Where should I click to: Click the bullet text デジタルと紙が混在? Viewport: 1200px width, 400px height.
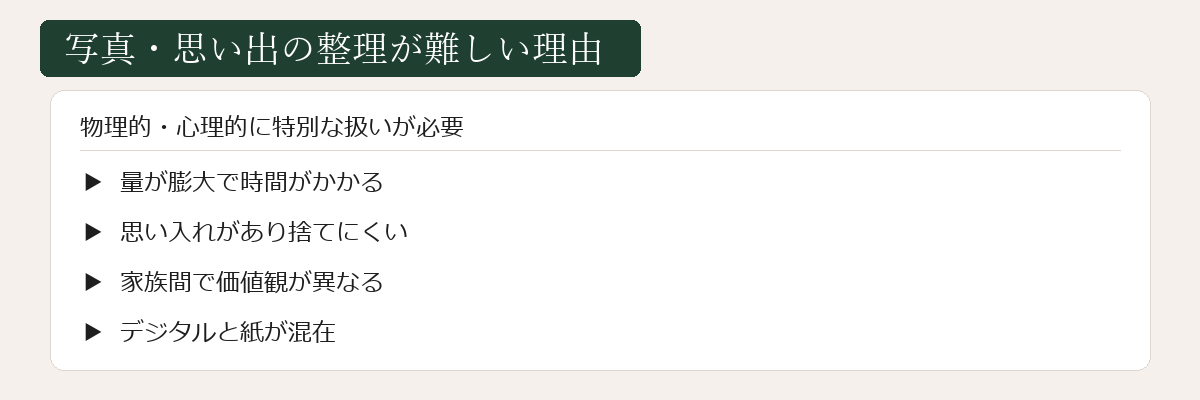click(227, 332)
